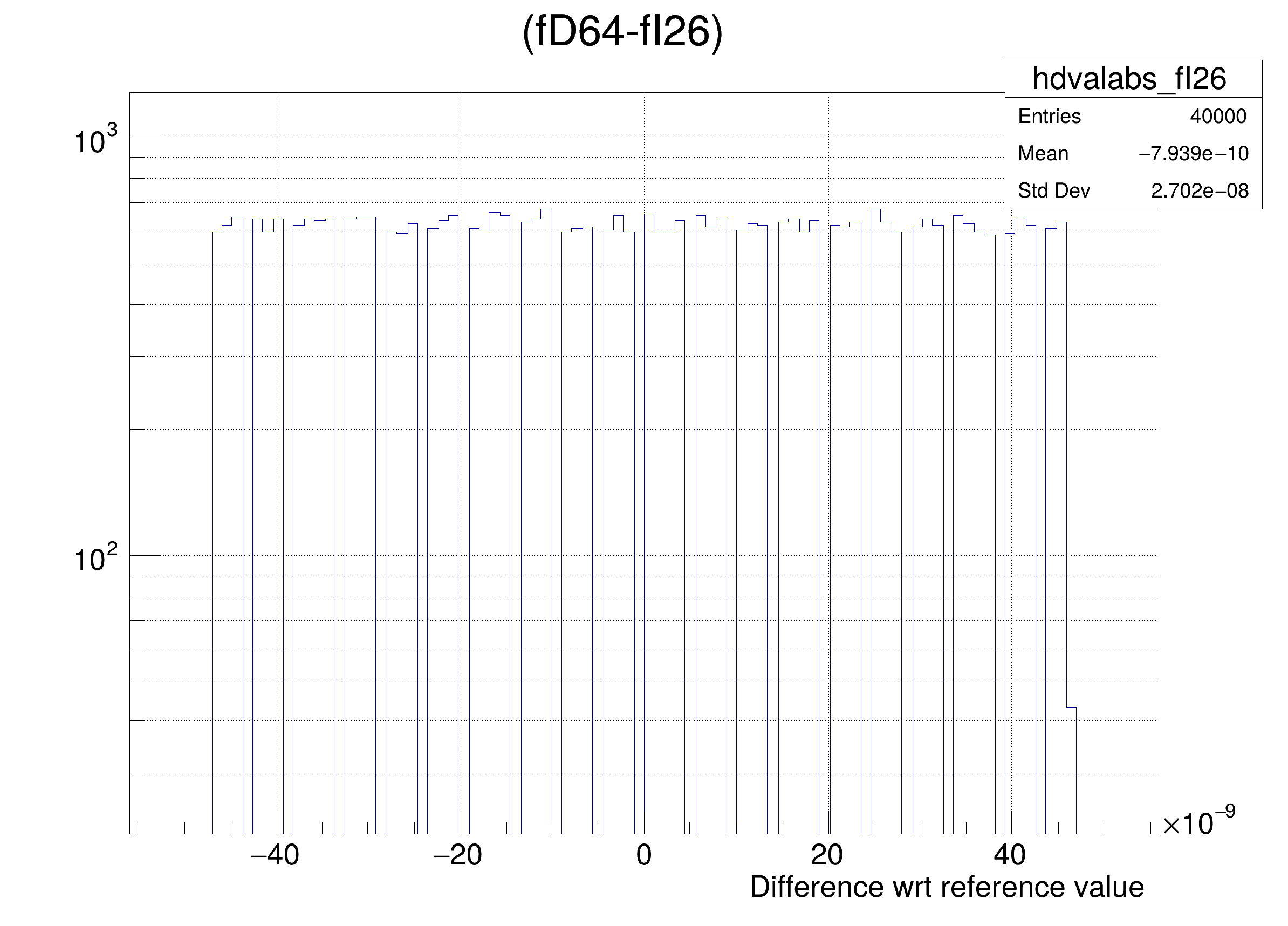Click the leftmost histogram bar edge
The width and height of the screenshot is (1288, 926).
coord(213,511)
